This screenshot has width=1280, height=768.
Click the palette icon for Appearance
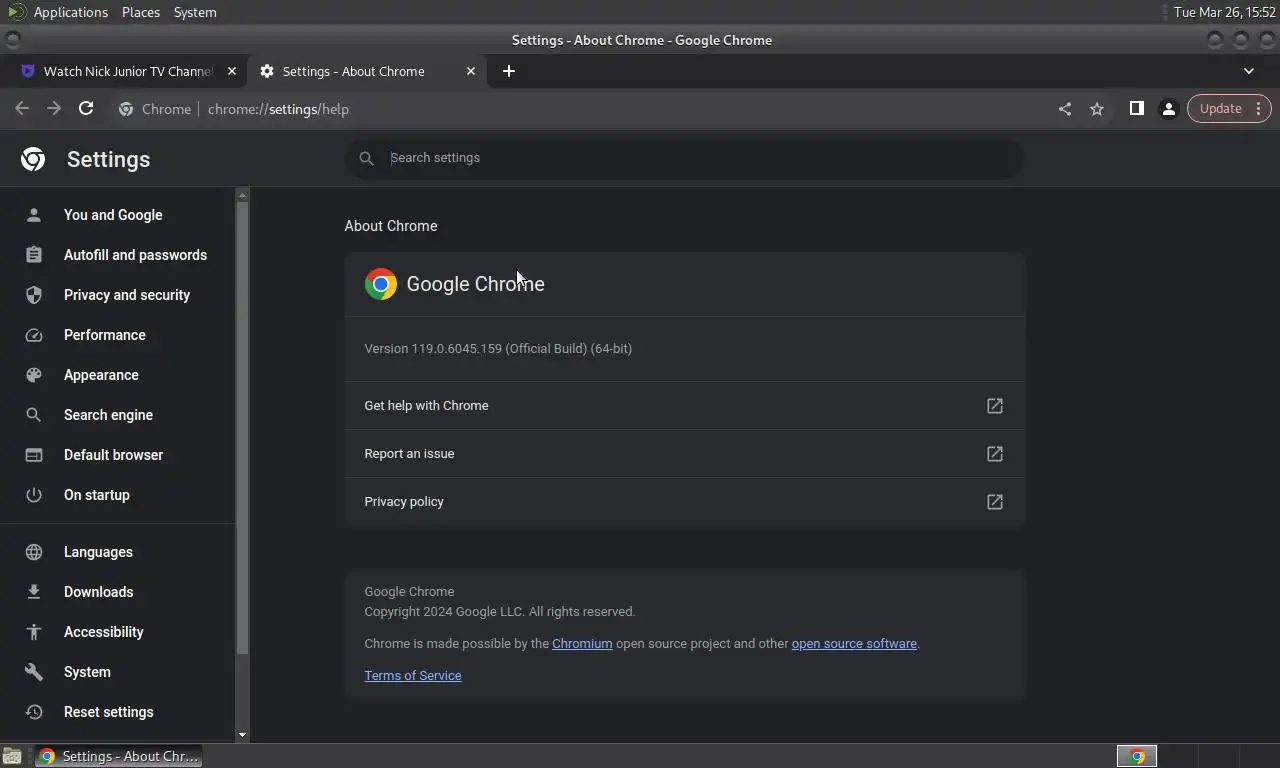click(x=34, y=375)
